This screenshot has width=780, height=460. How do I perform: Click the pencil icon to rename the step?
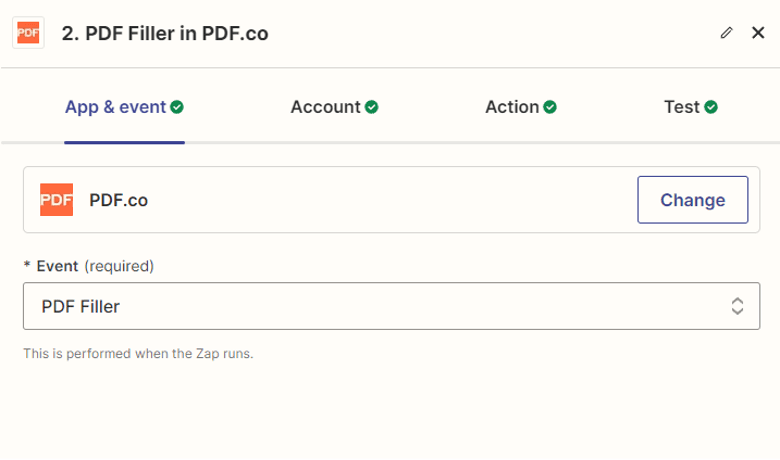pyautogui.click(x=727, y=33)
